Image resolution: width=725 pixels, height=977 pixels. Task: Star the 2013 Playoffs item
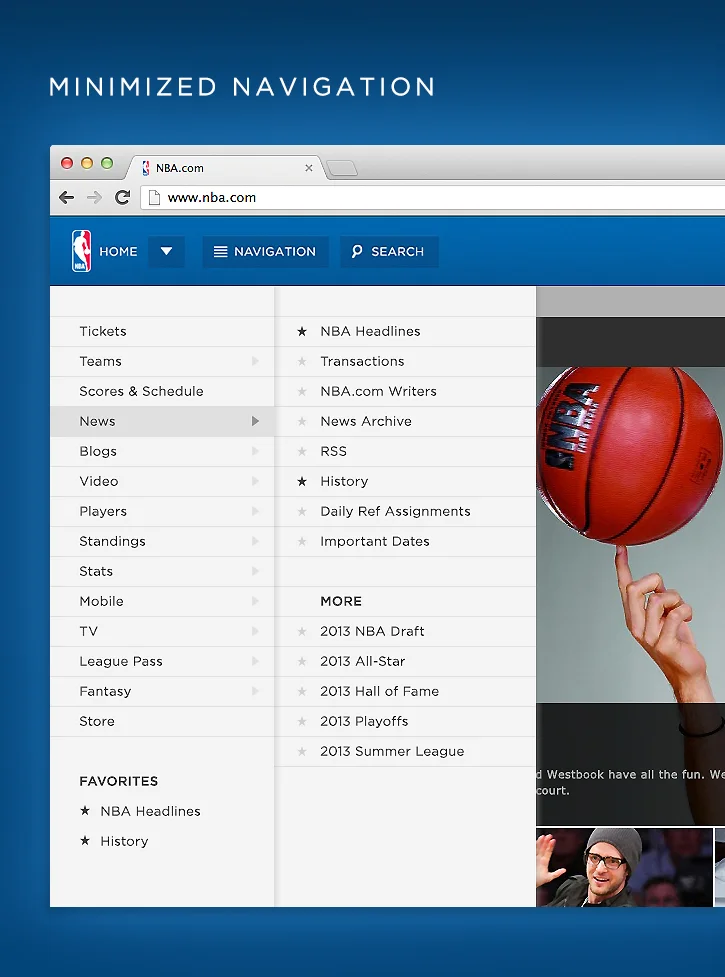tap(302, 722)
